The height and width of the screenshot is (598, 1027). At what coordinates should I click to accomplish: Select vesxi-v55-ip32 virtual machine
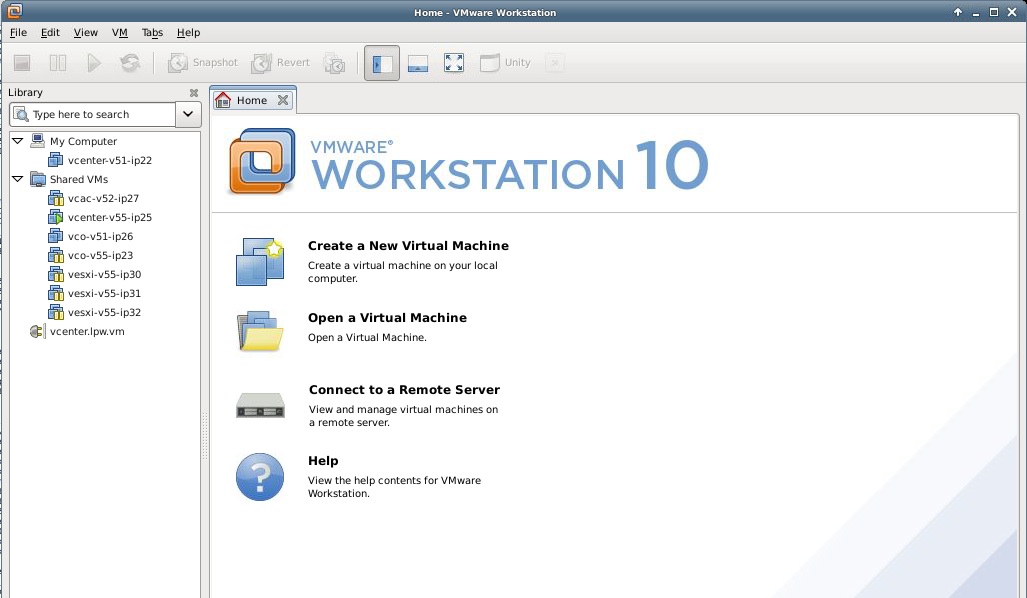pyautogui.click(x=104, y=312)
